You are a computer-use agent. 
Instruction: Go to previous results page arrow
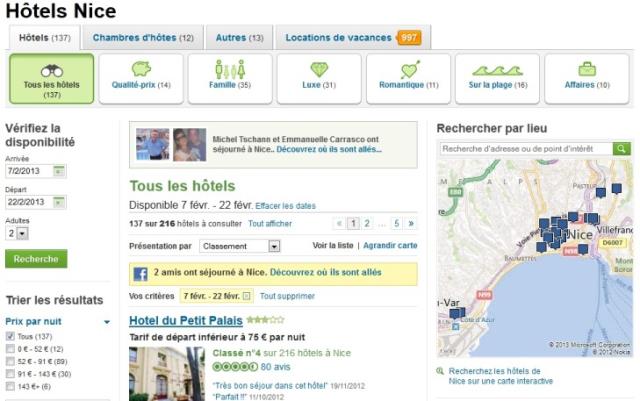[339, 223]
